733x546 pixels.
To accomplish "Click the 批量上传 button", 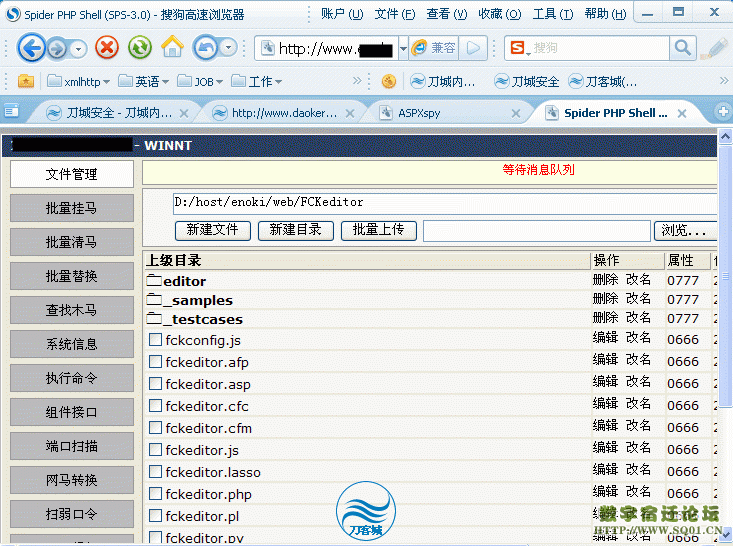I will [x=379, y=230].
